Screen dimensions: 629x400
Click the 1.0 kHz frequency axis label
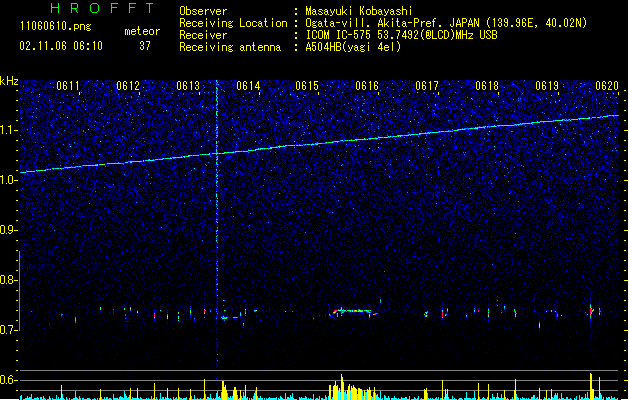(9, 180)
